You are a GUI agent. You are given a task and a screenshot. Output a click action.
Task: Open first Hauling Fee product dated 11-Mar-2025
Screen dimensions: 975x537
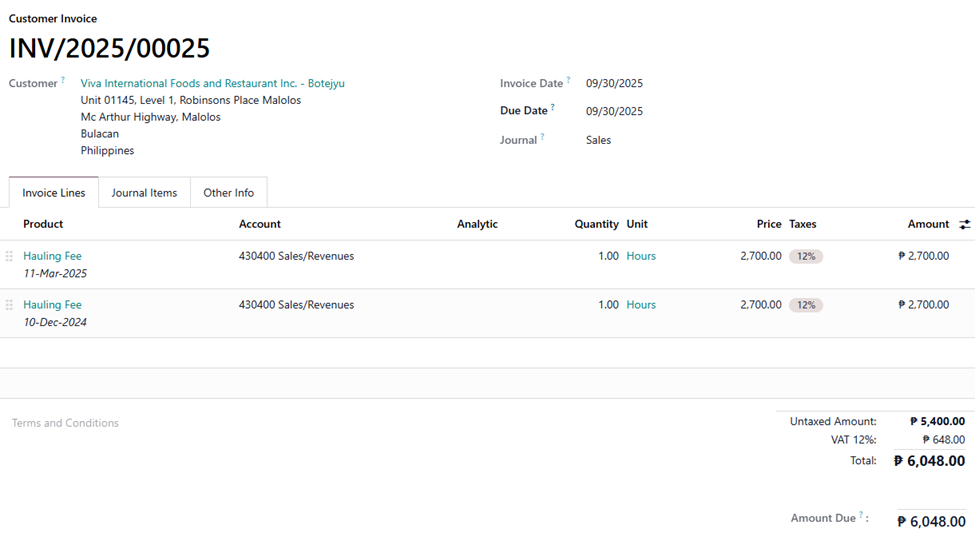(52, 256)
